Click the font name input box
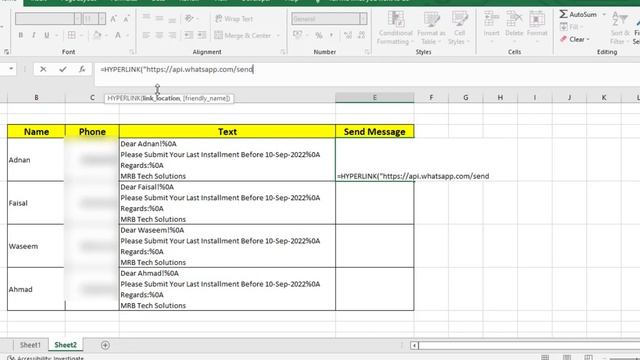 (x=45, y=19)
